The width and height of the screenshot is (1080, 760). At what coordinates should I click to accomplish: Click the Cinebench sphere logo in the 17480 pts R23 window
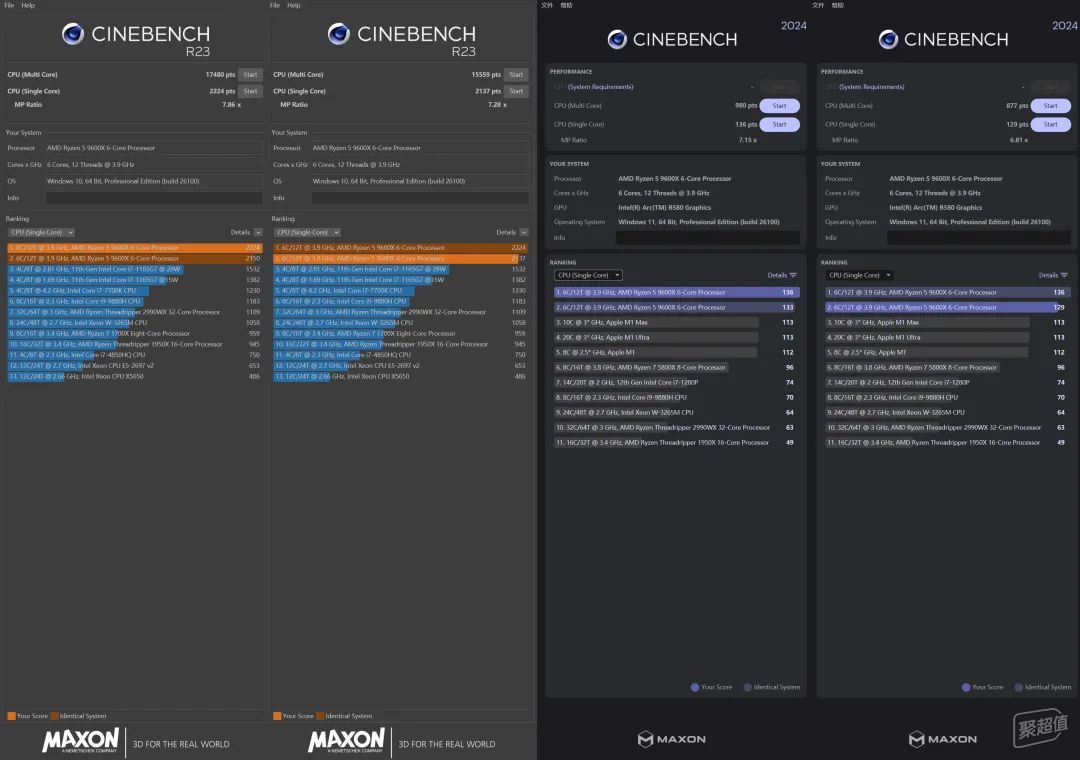pos(73,34)
